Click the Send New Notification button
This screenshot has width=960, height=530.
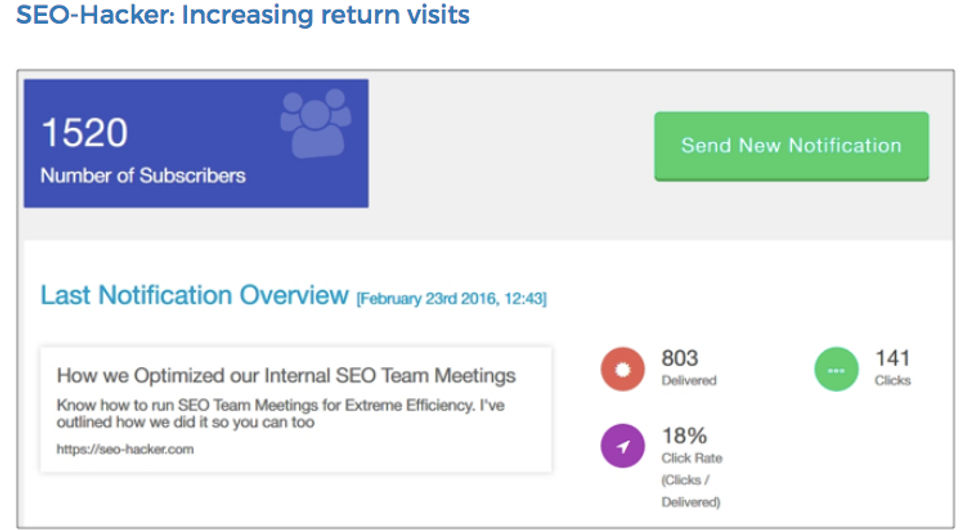[x=791, y=146]
